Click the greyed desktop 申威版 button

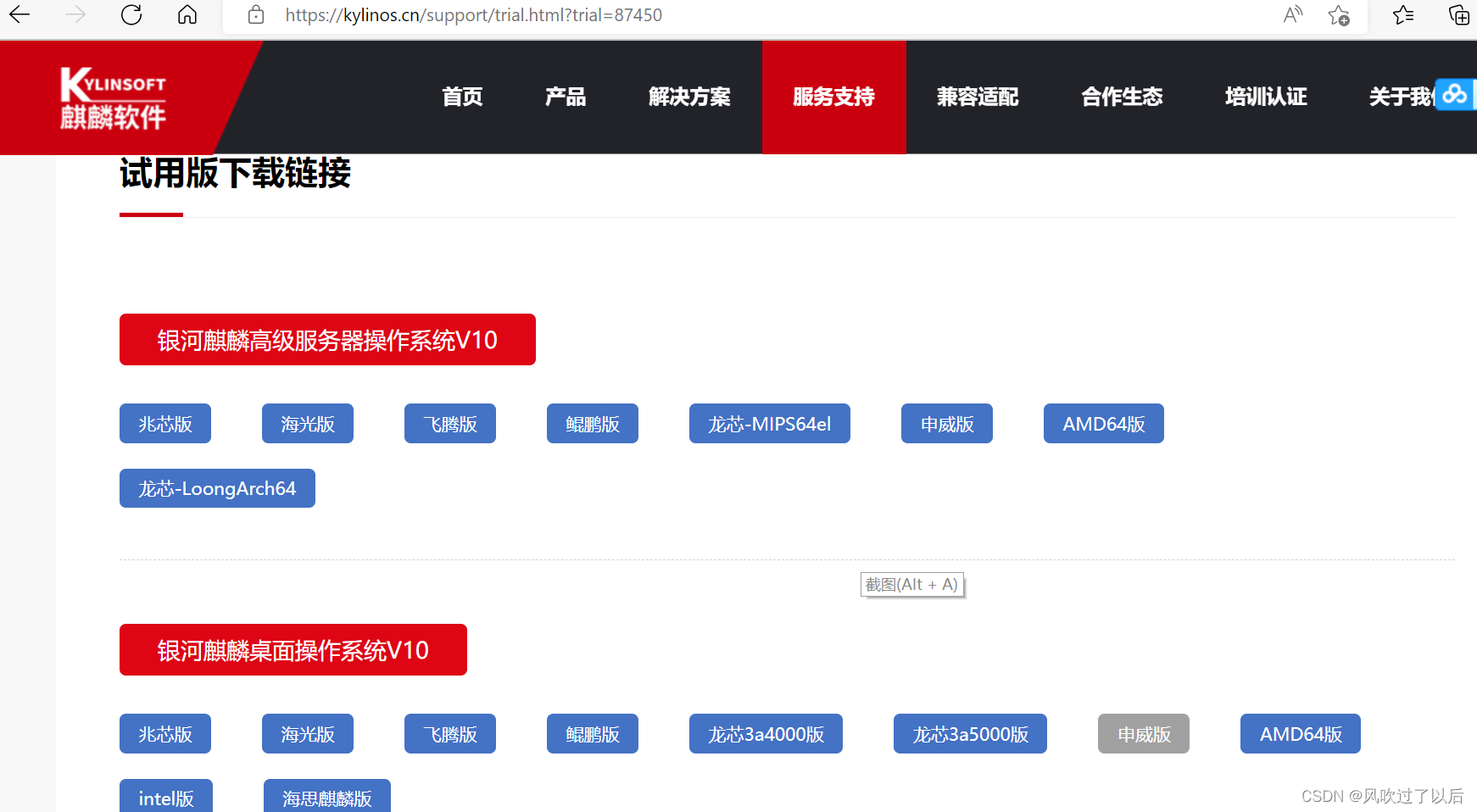coord(1144,734)
